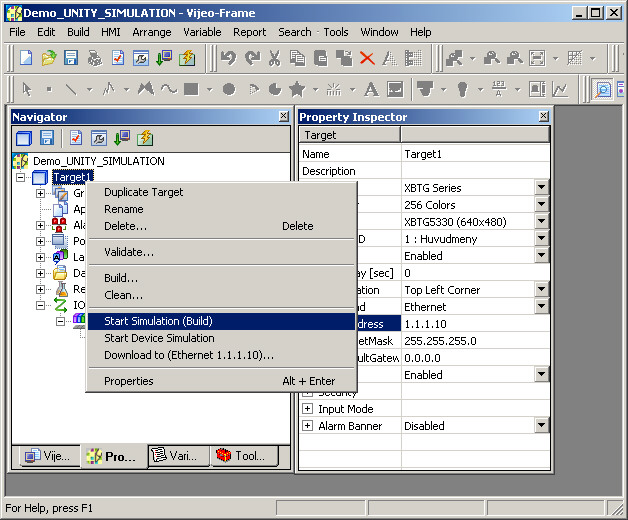Open the Variable menu
This screenshot has width=628, height=520.
click(x=202, y=32)
